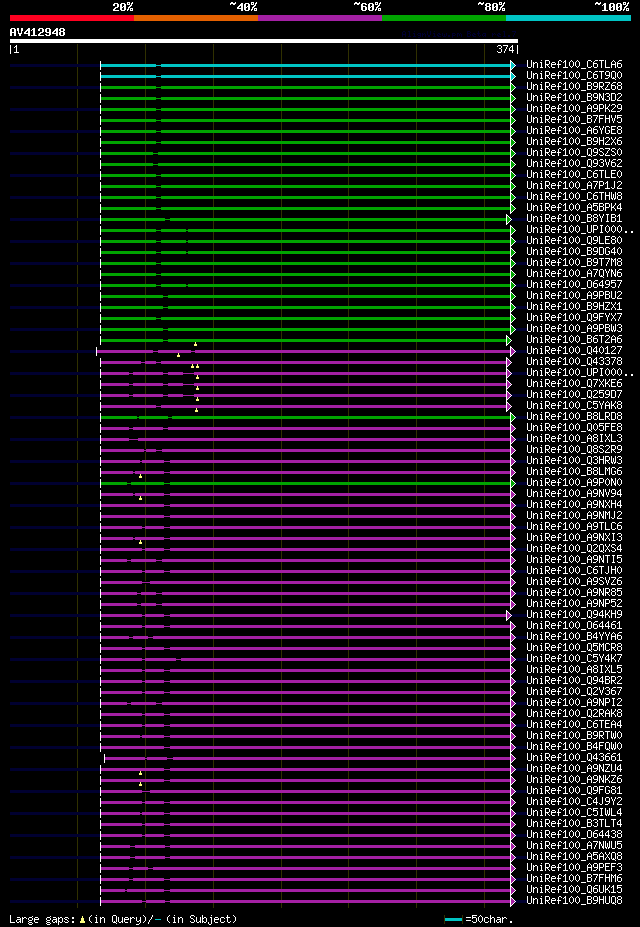This screenshot has height=927, width=640.
Task: Click the arrowhead ending the UniRef100_B9HUQ8 alignment
Action: point(514,901)
